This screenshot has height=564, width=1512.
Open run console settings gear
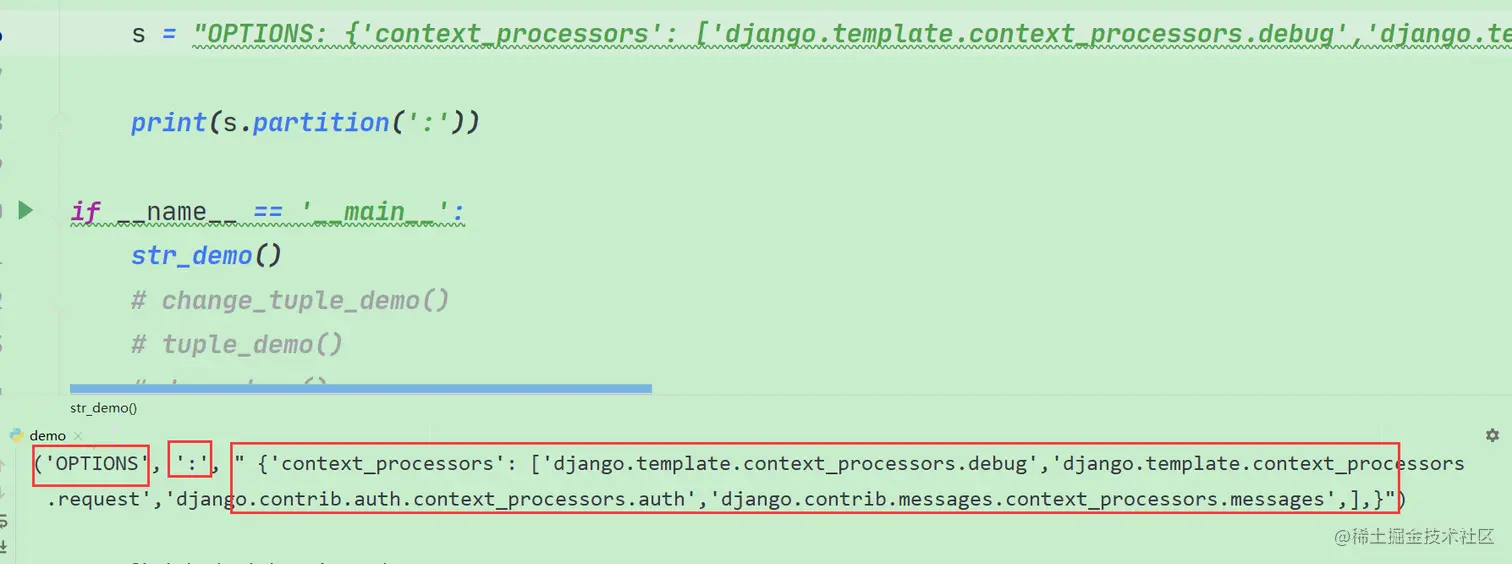1492,435
